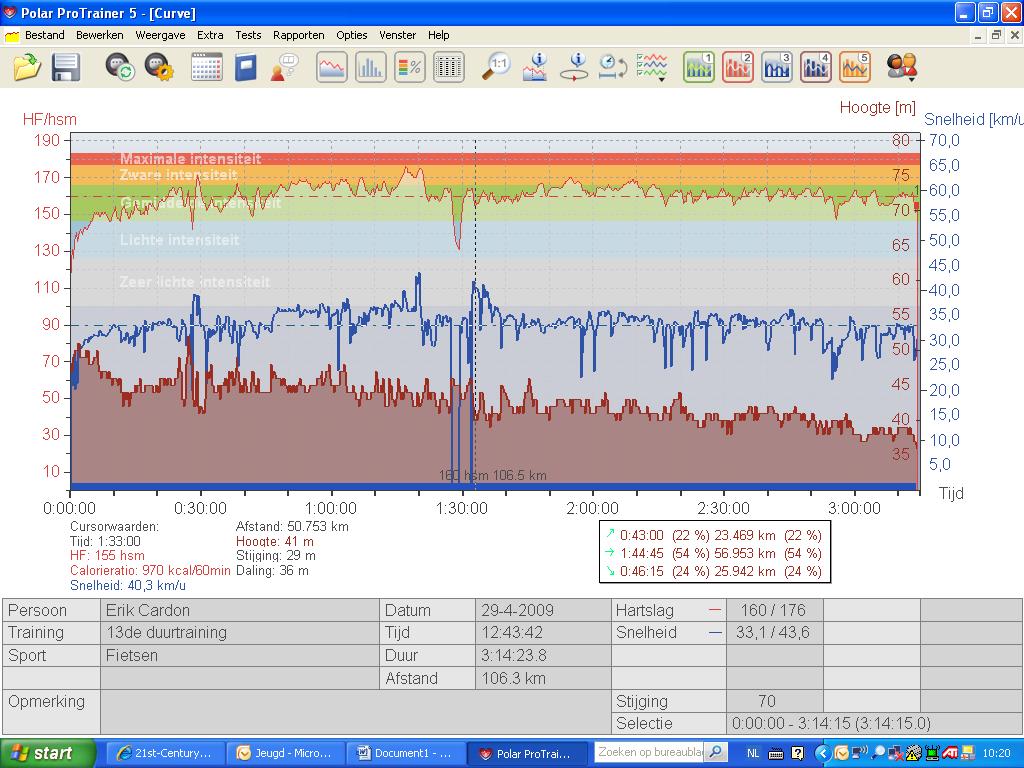Image resolution: width=1024 pixels, height=768 pixels.
Task: Open the Venster menu
Action: tap(397, 35)
